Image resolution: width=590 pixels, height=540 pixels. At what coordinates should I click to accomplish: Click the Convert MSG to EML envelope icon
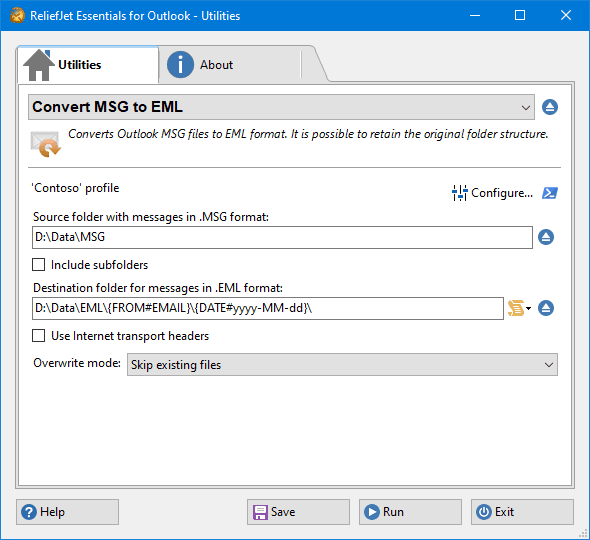(46, 144)
